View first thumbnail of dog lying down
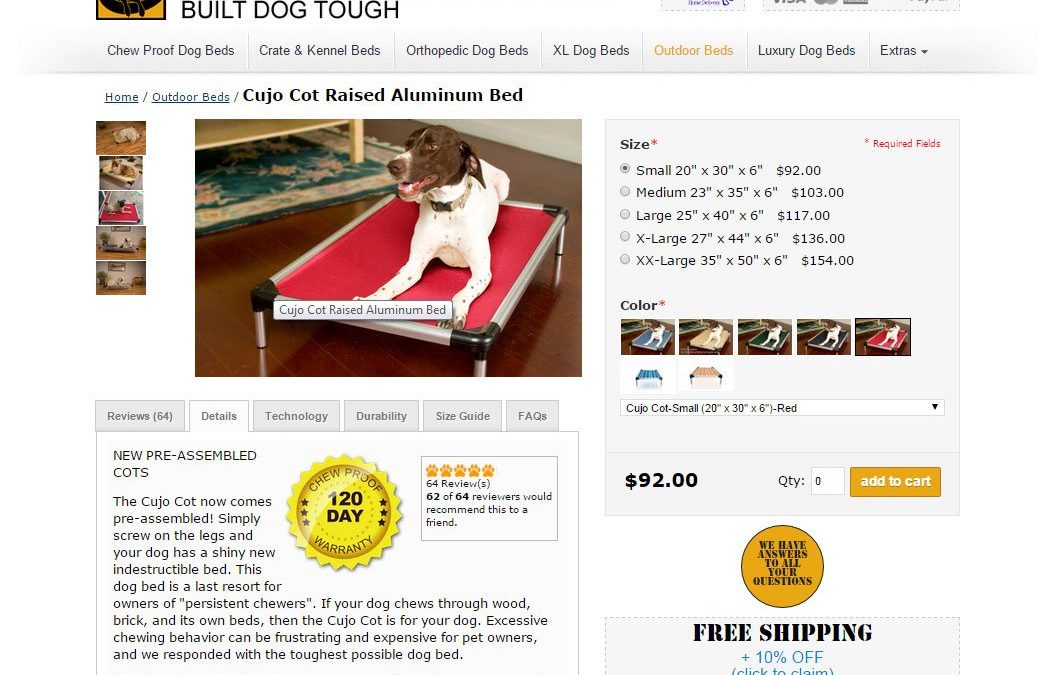The width and height of the screenshot is (1050, 675). [x=121, y=138]
